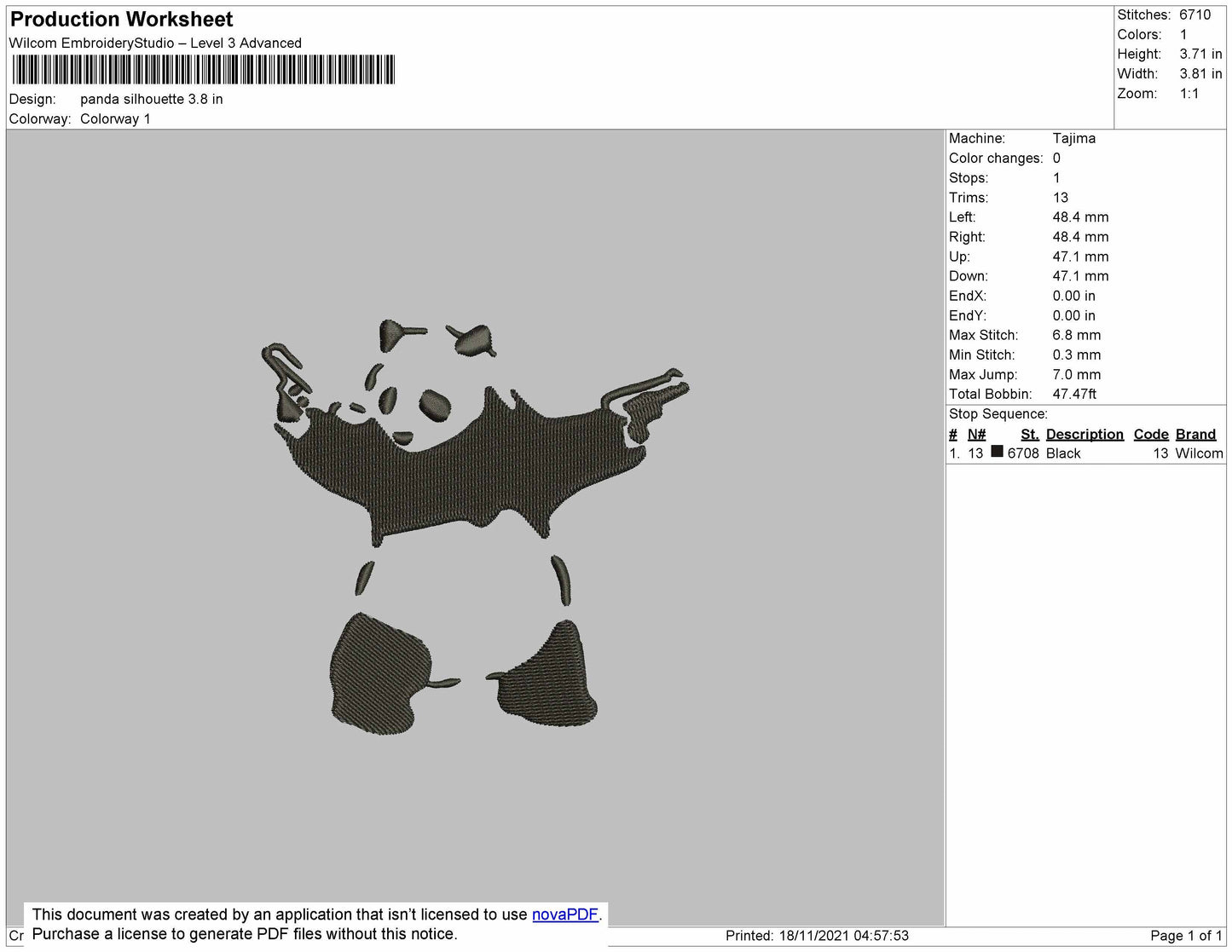The height and width of the screenshot is (952, 1232).
Task: Select the Down label
Action: click(x=969, y=275)
